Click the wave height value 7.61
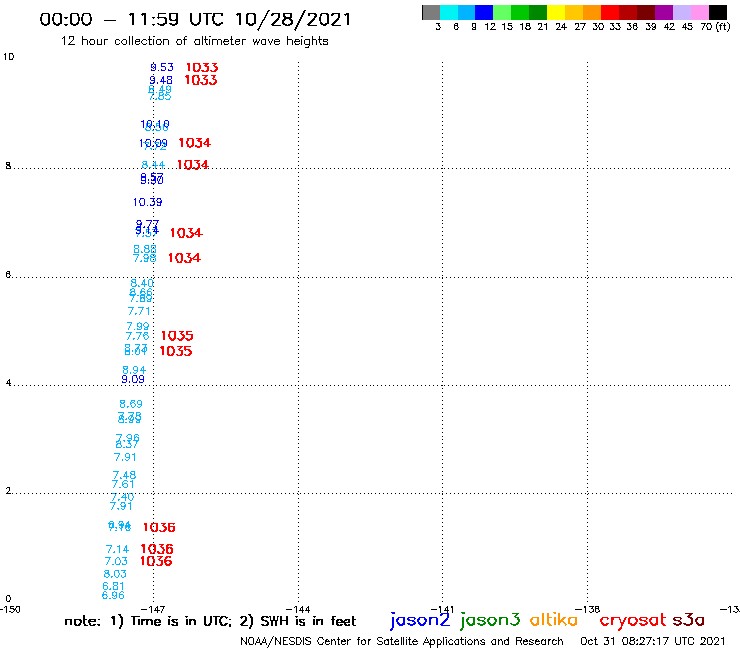The width and height of the screenshot is (740, 650). 123,484
